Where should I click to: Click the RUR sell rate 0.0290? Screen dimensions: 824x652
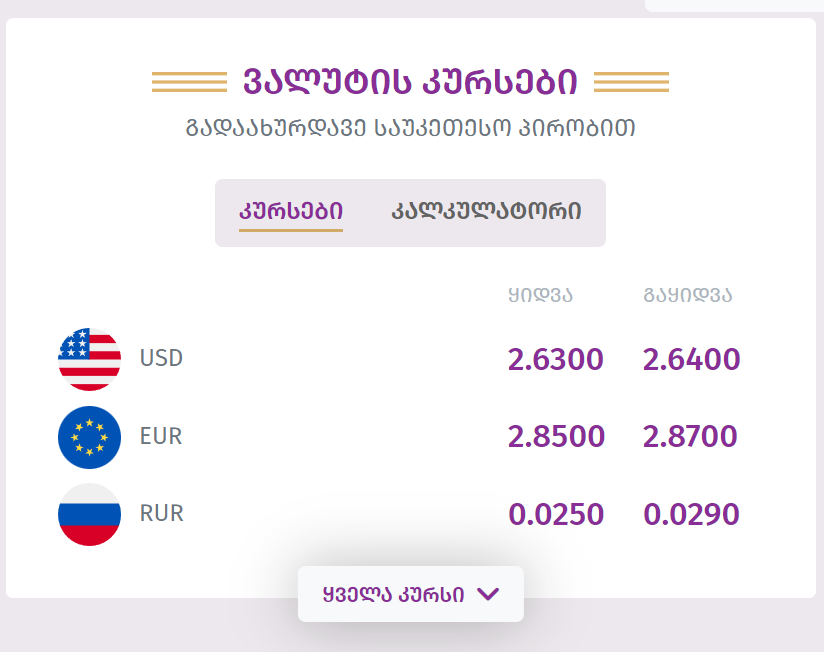click(x=692, y=514)
